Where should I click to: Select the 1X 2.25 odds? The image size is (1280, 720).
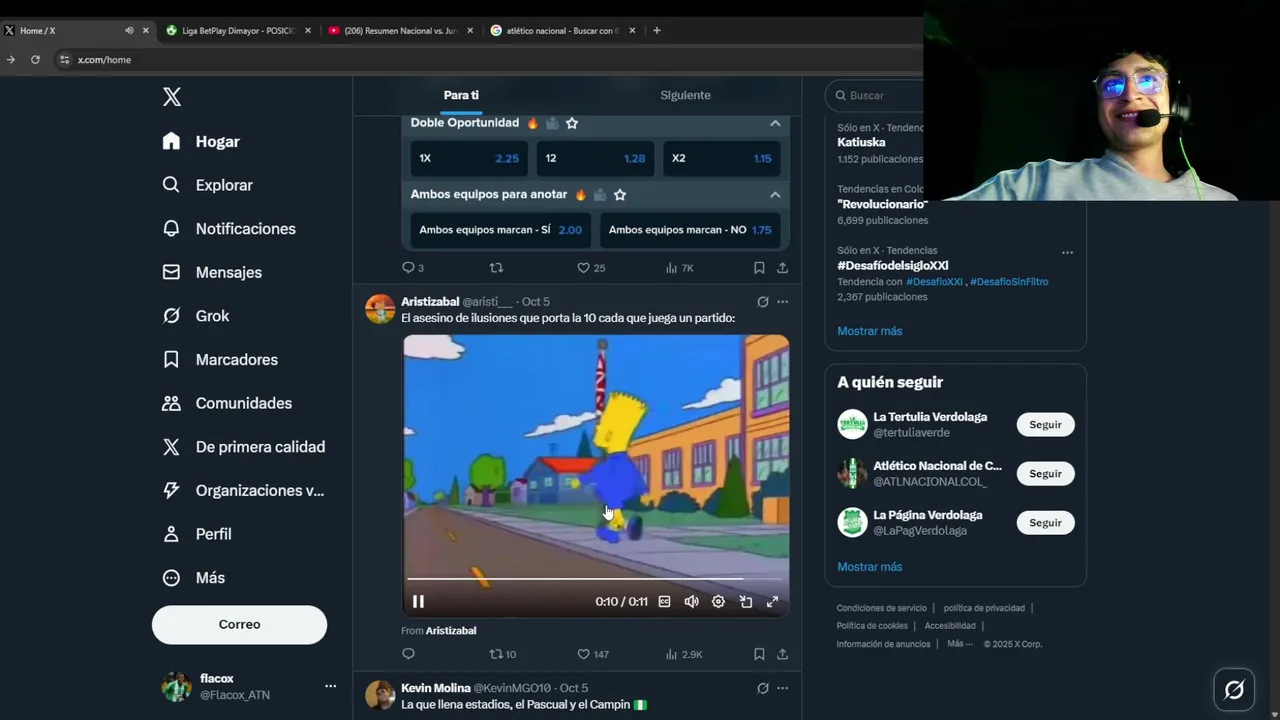tap(469, 158)
